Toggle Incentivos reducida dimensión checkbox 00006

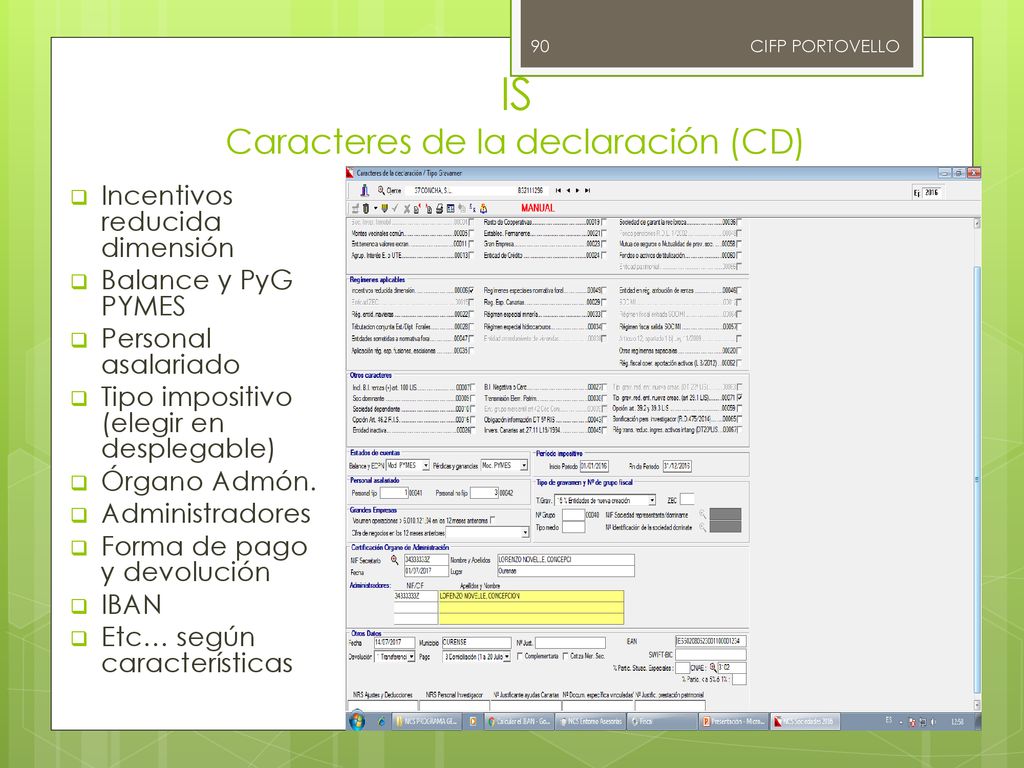[472, 291]
